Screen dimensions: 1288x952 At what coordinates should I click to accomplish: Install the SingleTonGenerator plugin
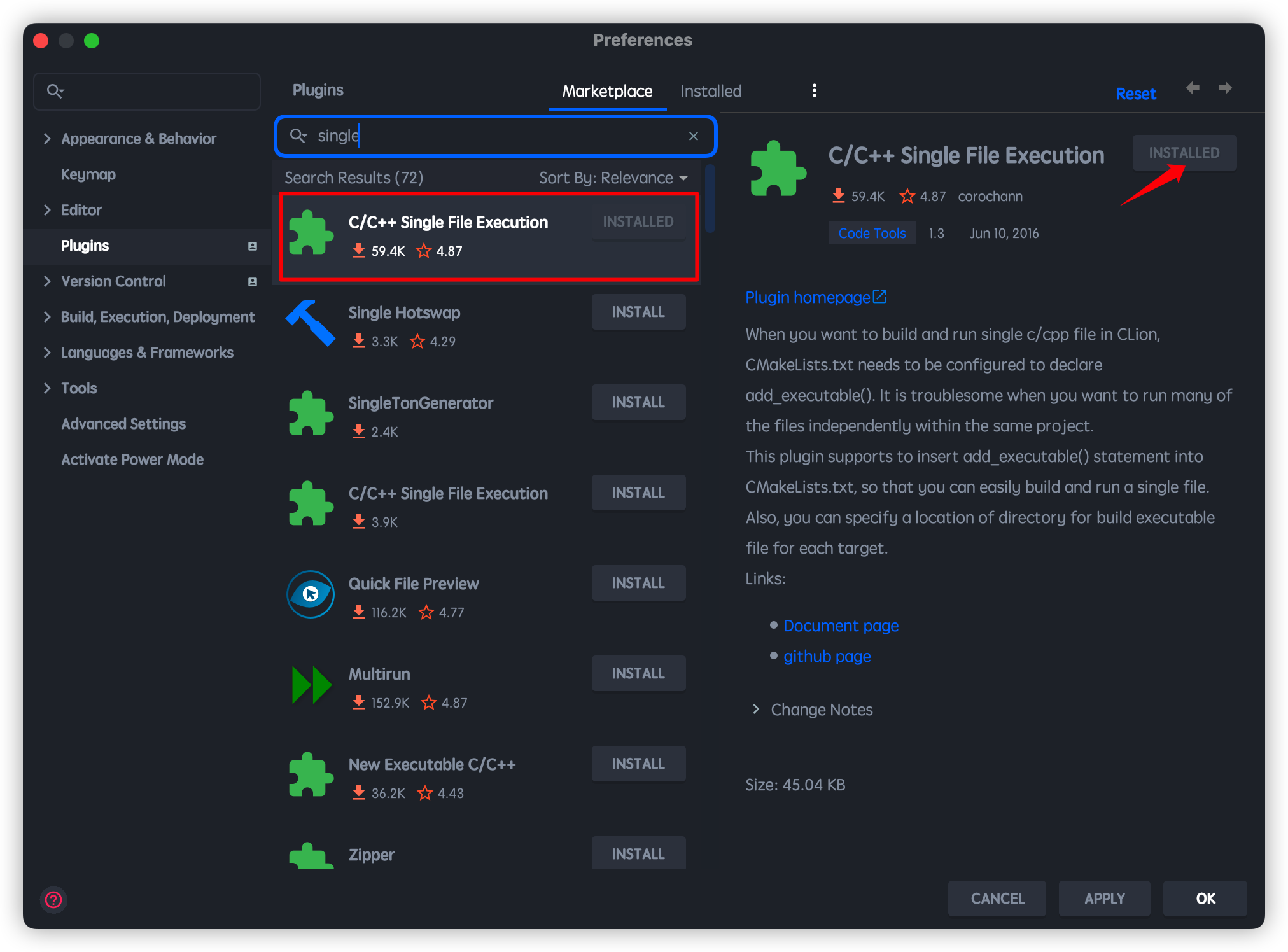click(638, 402)
